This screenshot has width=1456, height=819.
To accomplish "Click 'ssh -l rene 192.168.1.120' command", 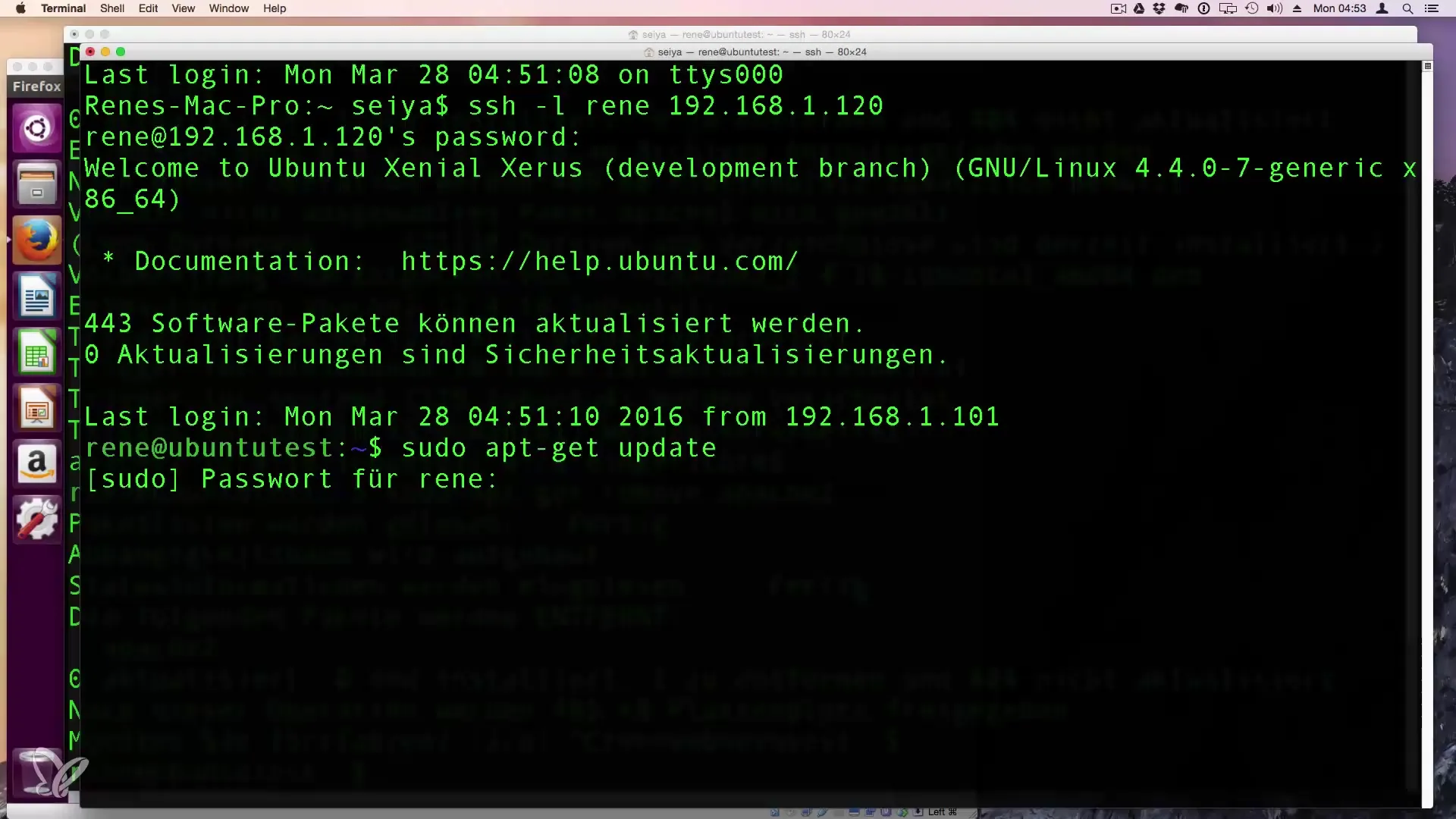I will 676,105.
